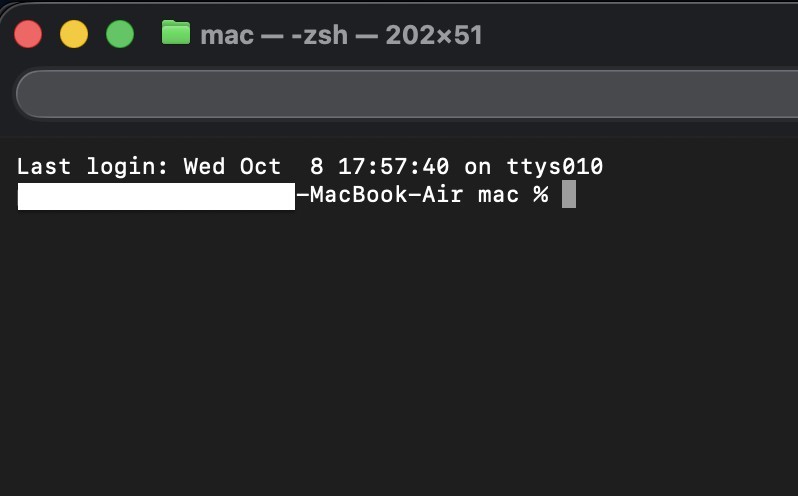
Task: Click "-zsh" in the window title
Action: point(318,35)
